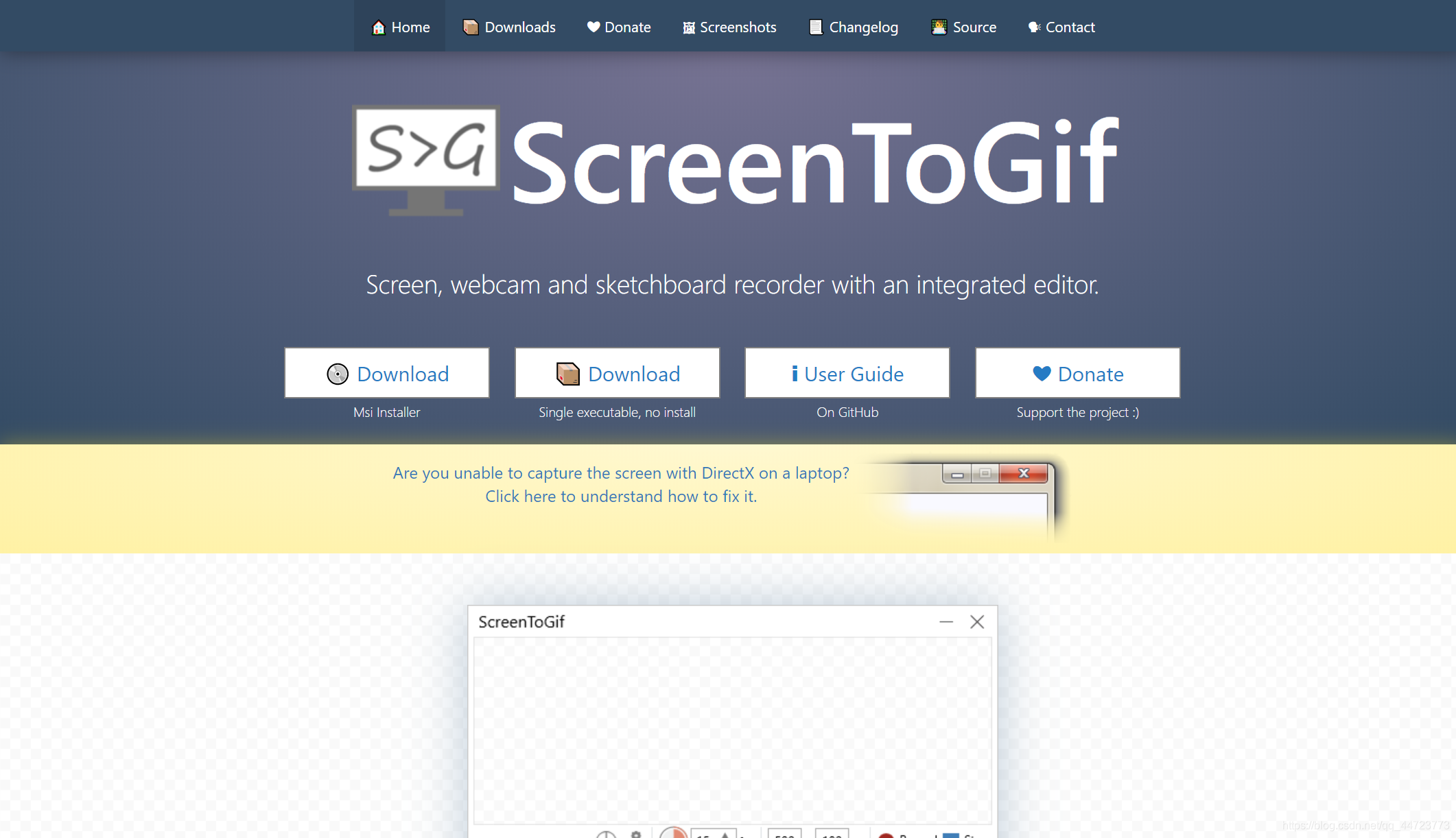This screenshot has width=1456, height=838.
Task: Toggle the Changelog navigation dropdown
Action: point(854,27)
